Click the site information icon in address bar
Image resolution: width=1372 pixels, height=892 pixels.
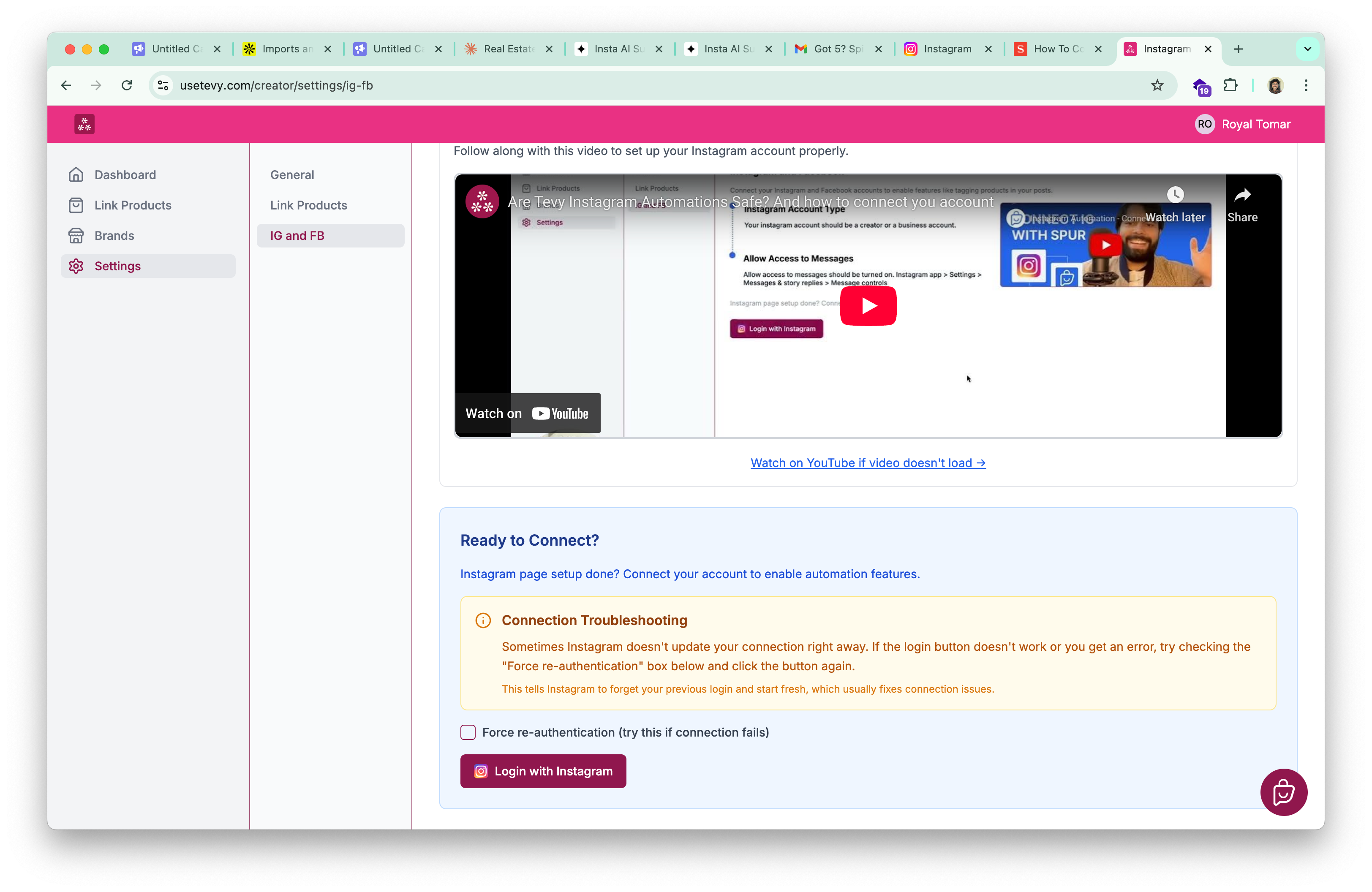point(163,85)
